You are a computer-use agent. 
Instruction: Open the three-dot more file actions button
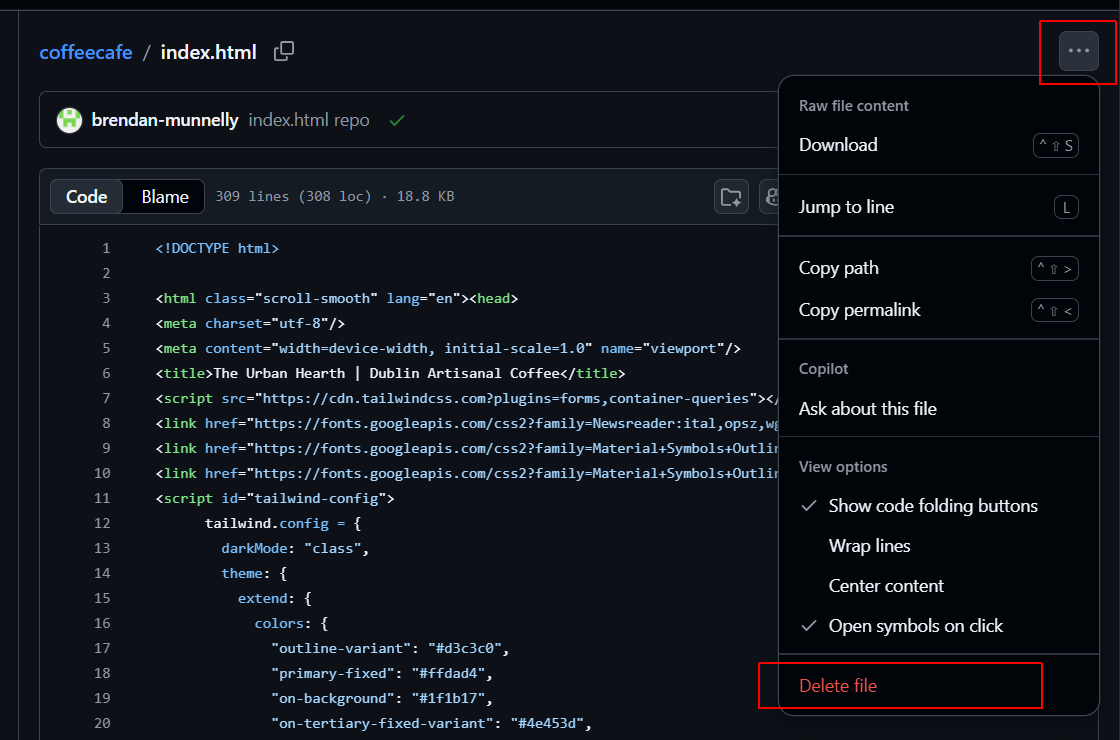pyautogui.click(x=1079, y=51)
